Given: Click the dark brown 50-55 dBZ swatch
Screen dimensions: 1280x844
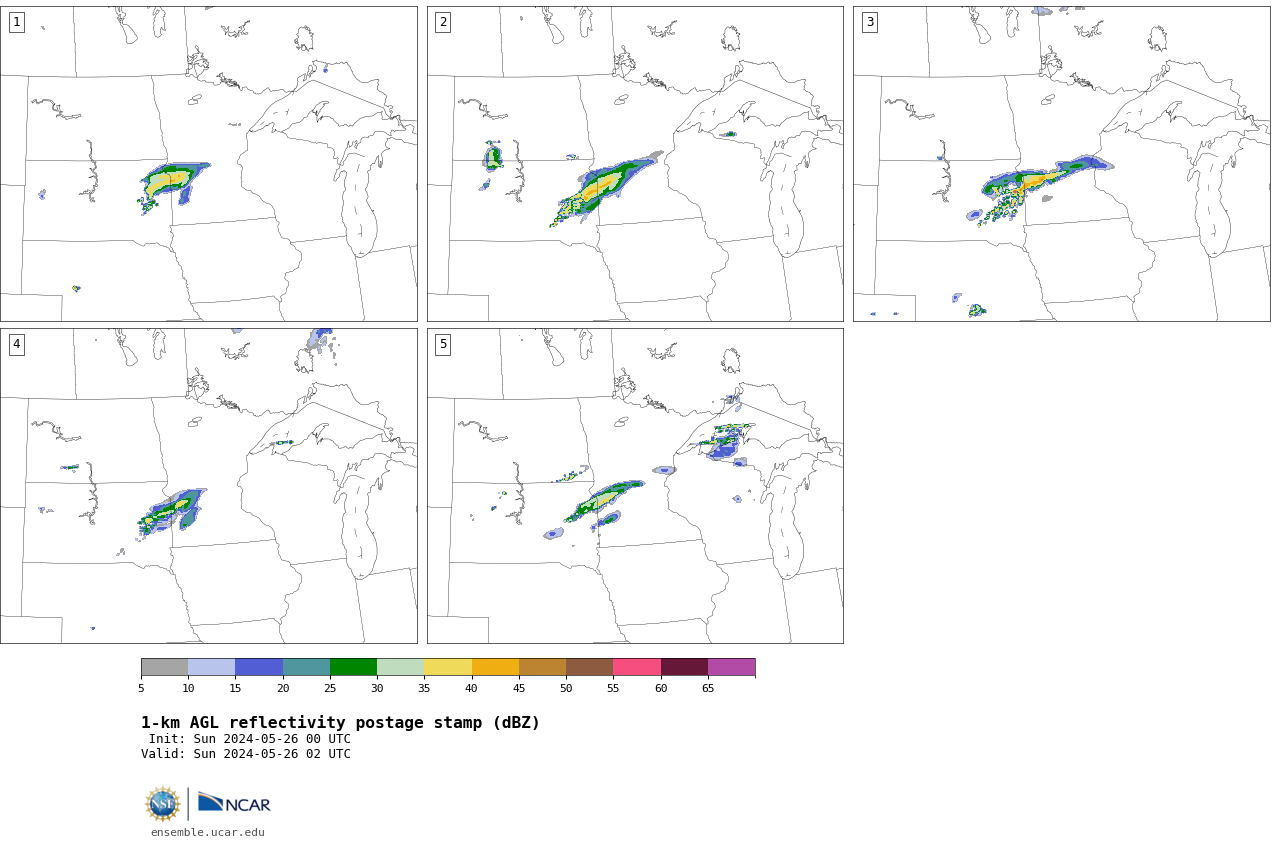Looking at the screenshot, I should [589, 667].
